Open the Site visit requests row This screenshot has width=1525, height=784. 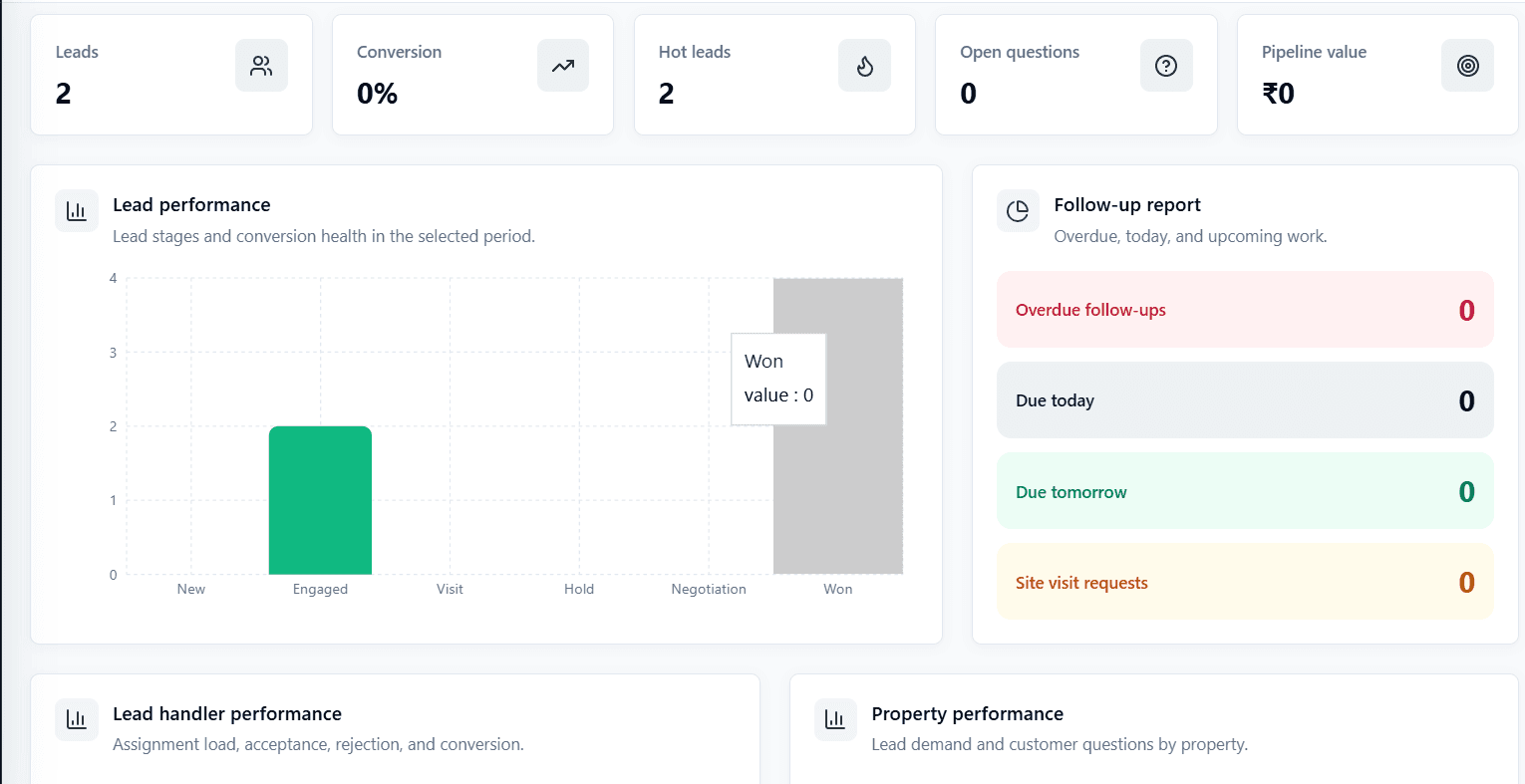tap(1245, 582)
